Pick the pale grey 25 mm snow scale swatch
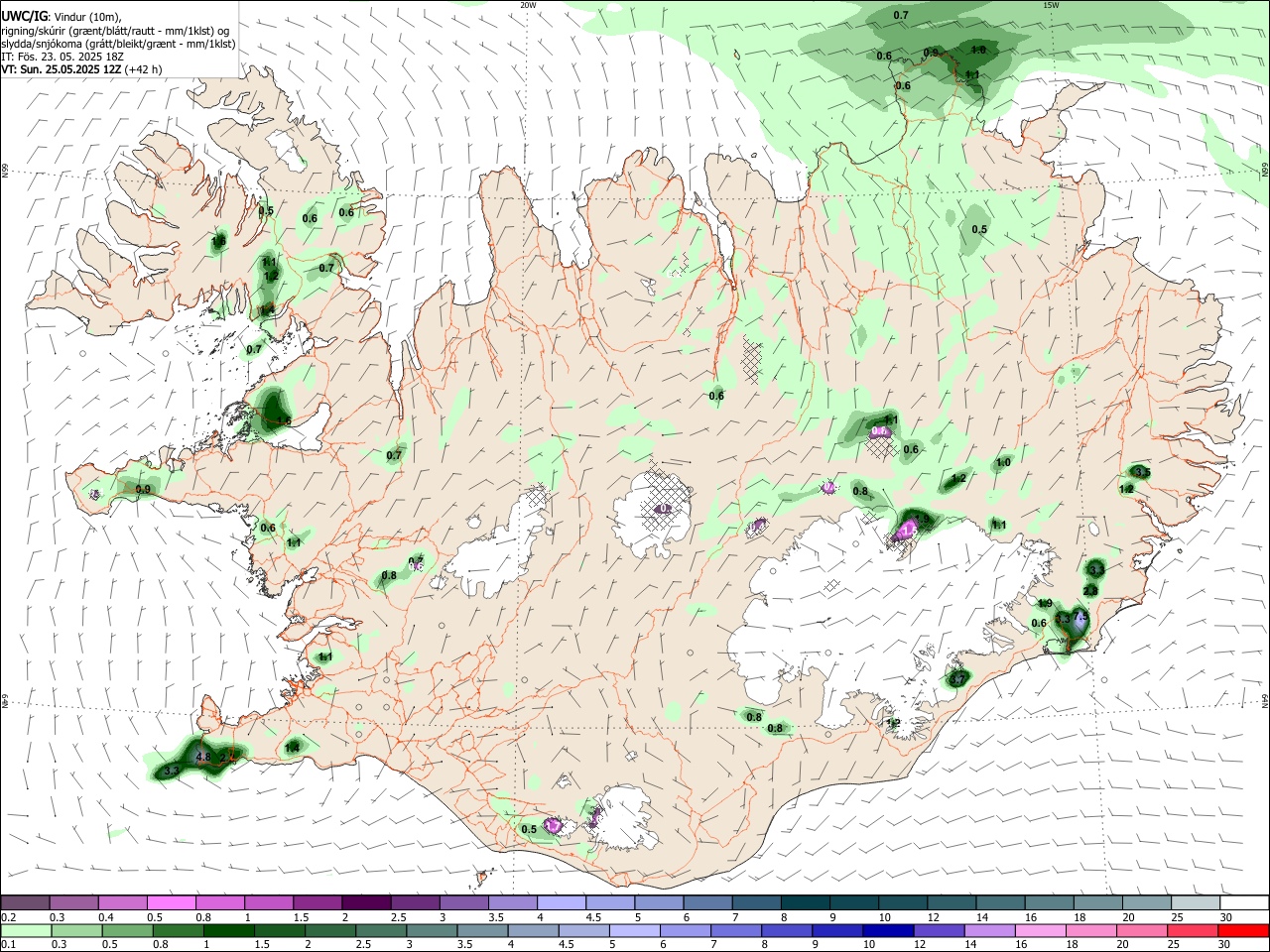 click(1195, 903)
